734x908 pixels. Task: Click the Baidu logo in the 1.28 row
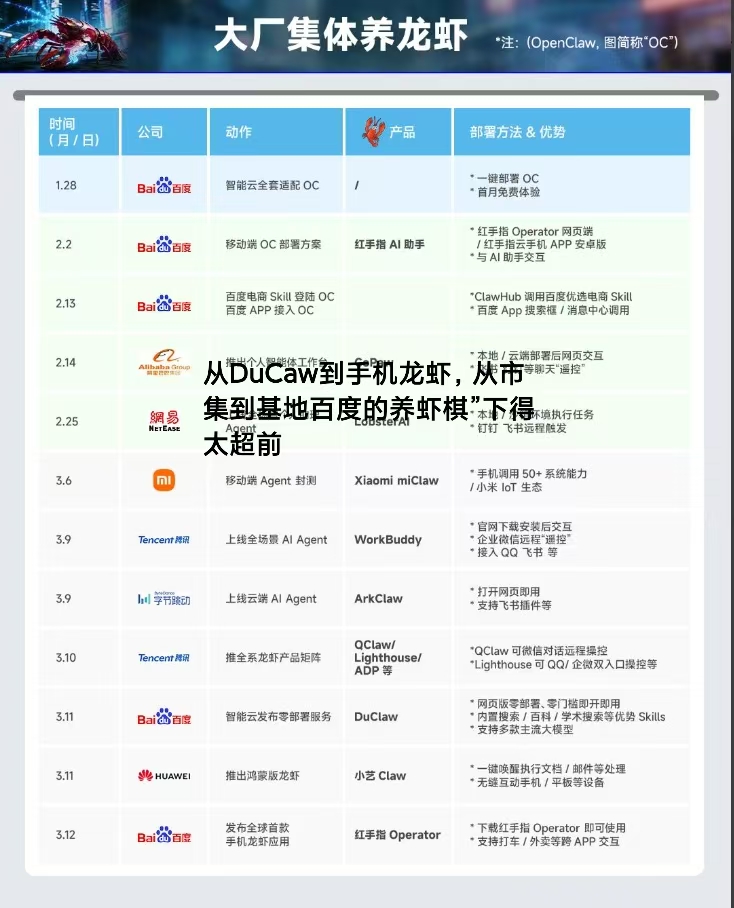pyautogui.click(x=164, y=185)
